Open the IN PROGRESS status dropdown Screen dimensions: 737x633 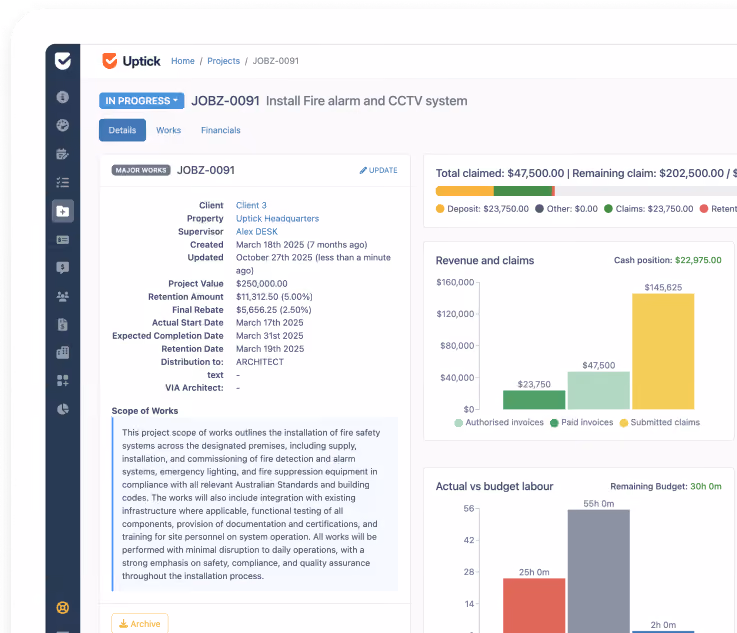141,101
